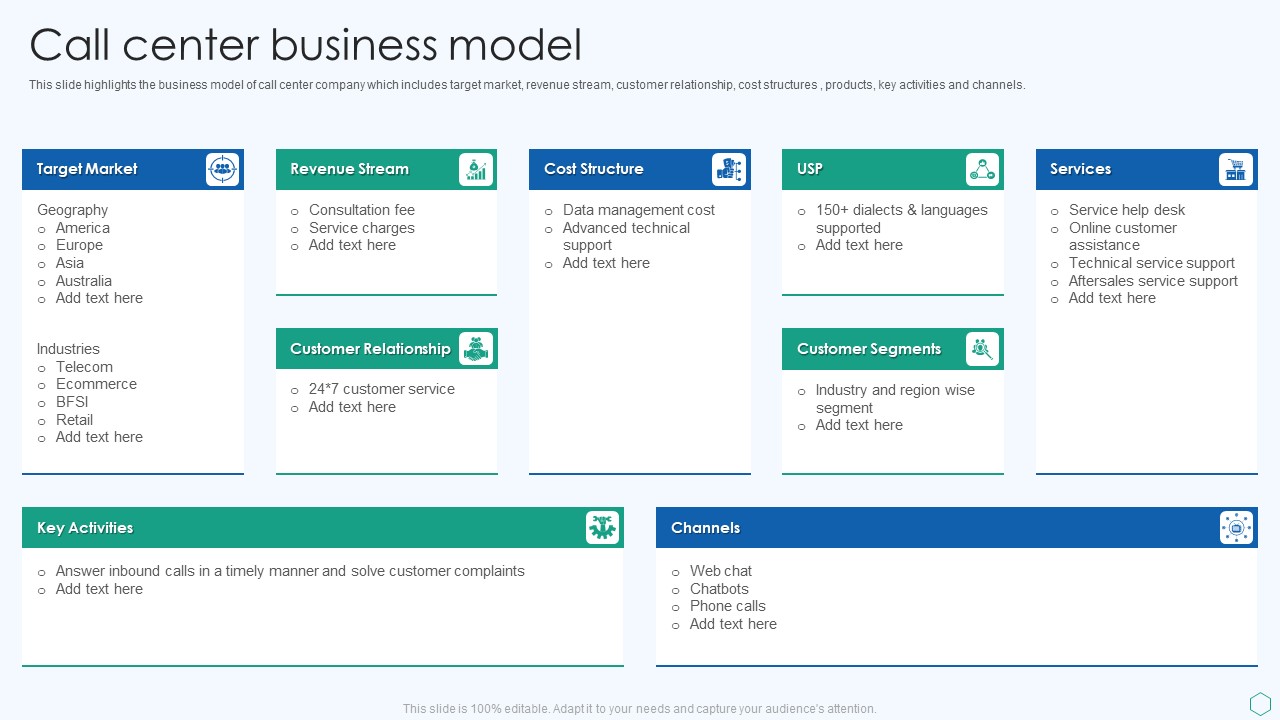
Task: Click the 'Ecommerce' bullet item
Action: [96, 384]
